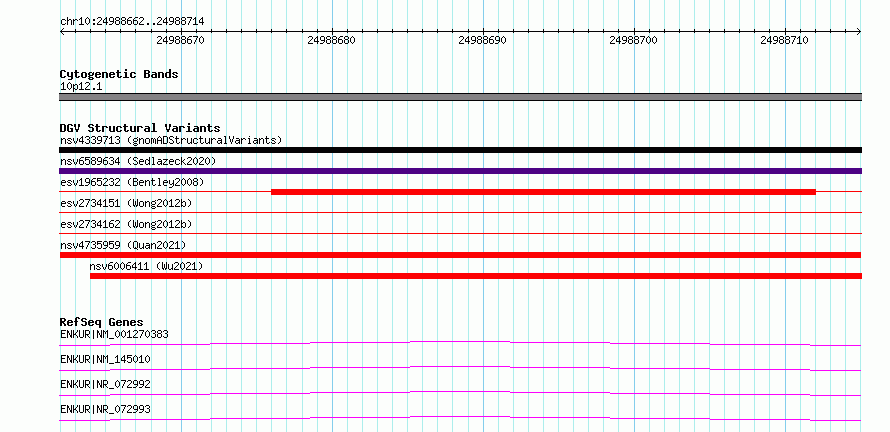Click the magenta ENKUR NR_072992 transcript line

460,393
